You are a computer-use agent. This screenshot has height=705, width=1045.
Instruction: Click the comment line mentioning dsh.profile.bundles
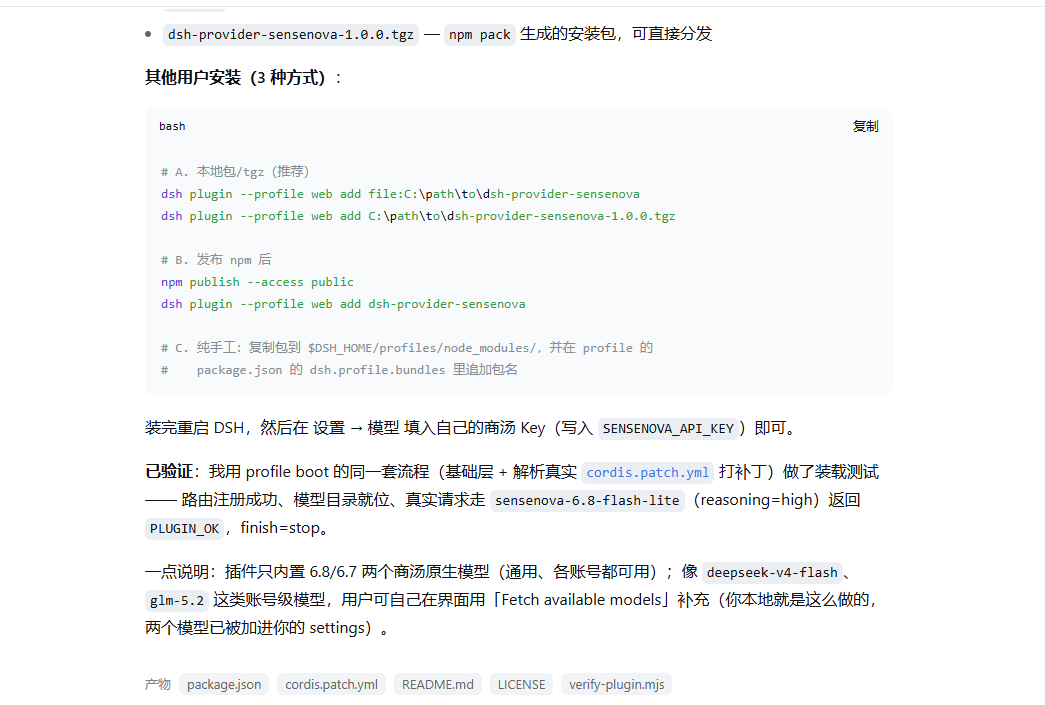point(339,370)
